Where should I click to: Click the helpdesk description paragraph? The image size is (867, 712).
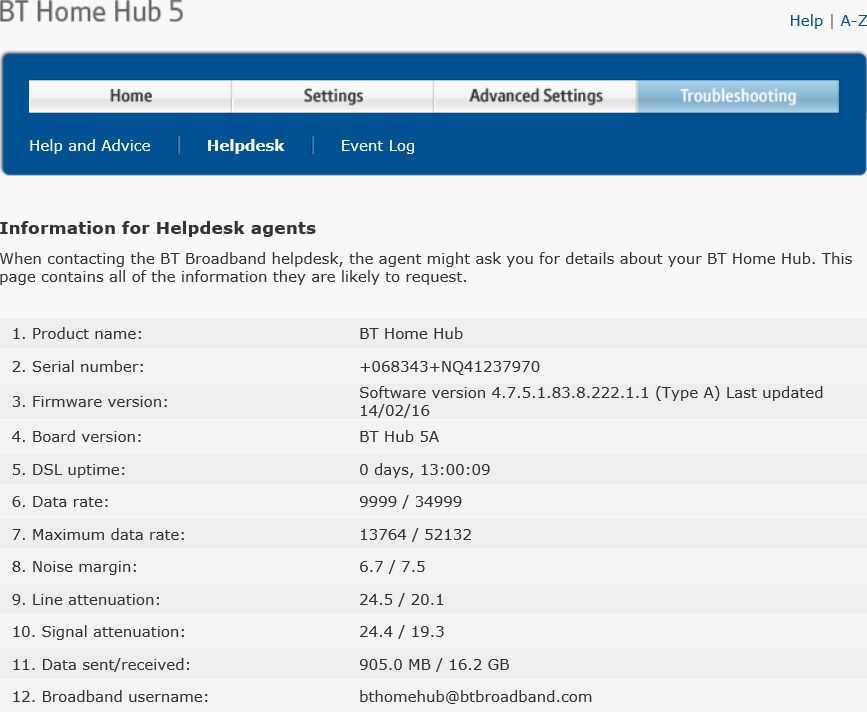click(x=426, y=268)
